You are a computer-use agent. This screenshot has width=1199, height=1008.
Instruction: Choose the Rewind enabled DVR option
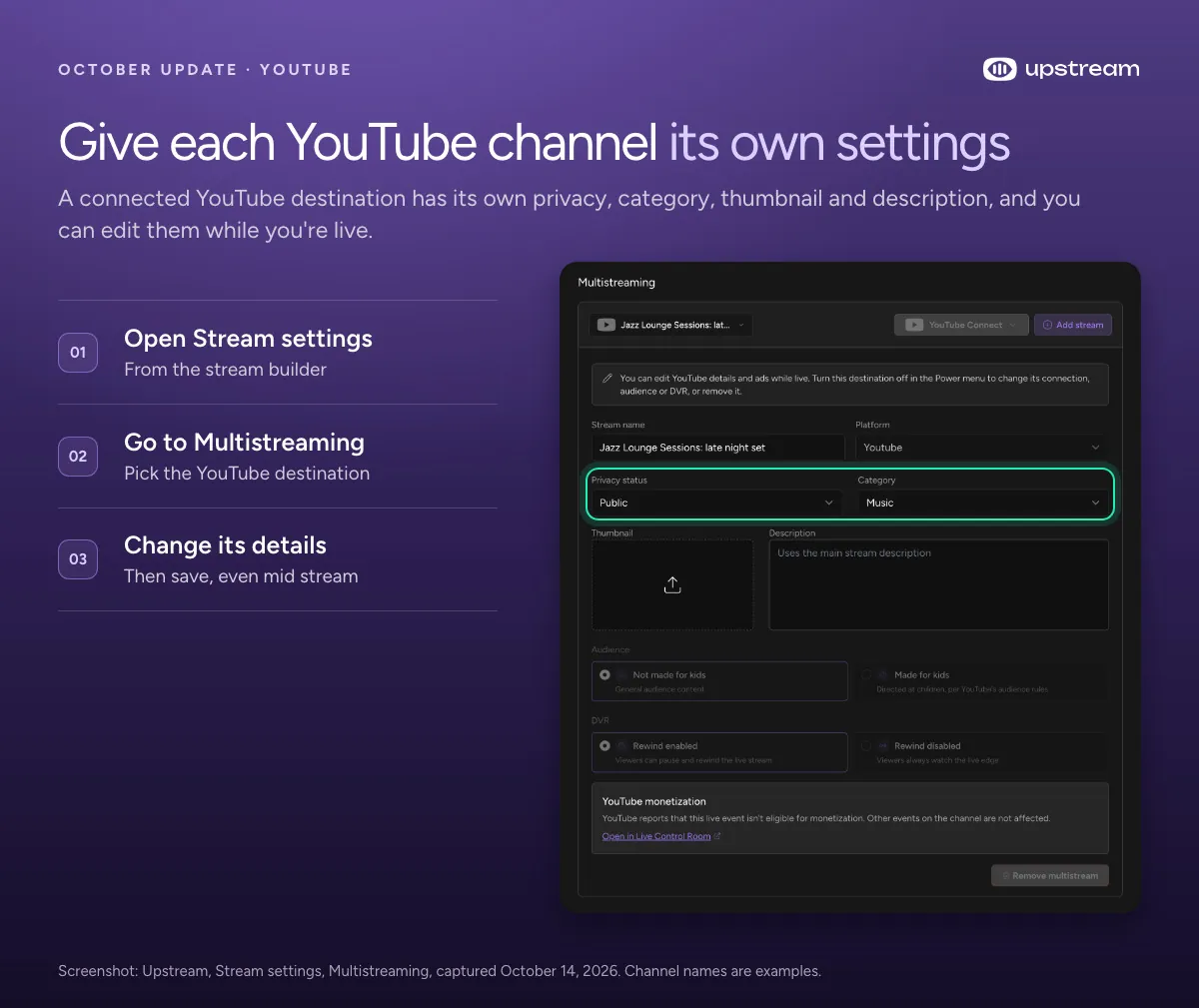coord(719,752)
